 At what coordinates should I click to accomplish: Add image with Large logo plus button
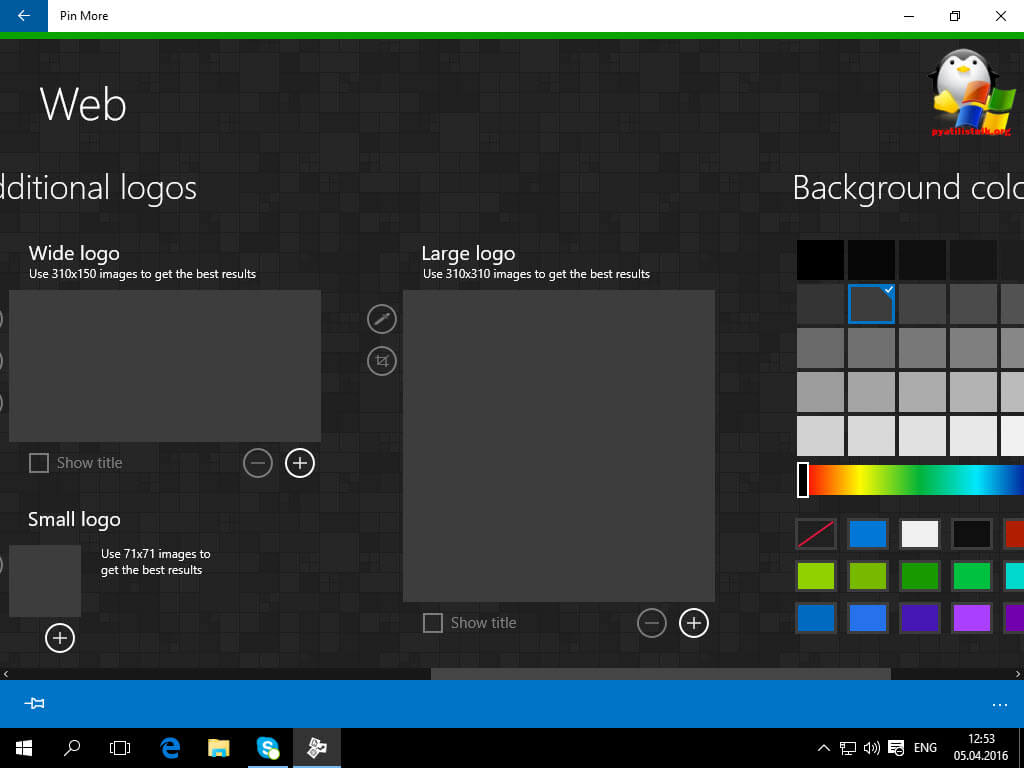click(693, 623)
